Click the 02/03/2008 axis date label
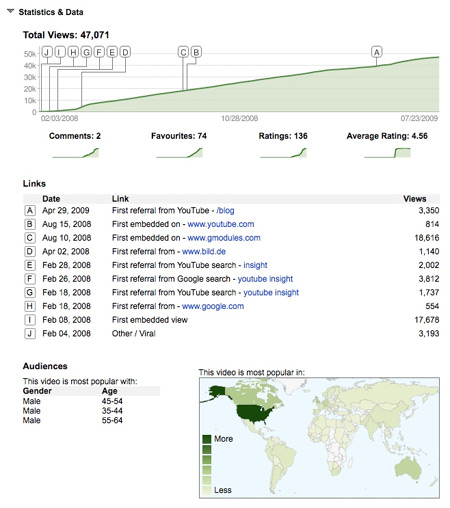 click(x=59, y=118)
